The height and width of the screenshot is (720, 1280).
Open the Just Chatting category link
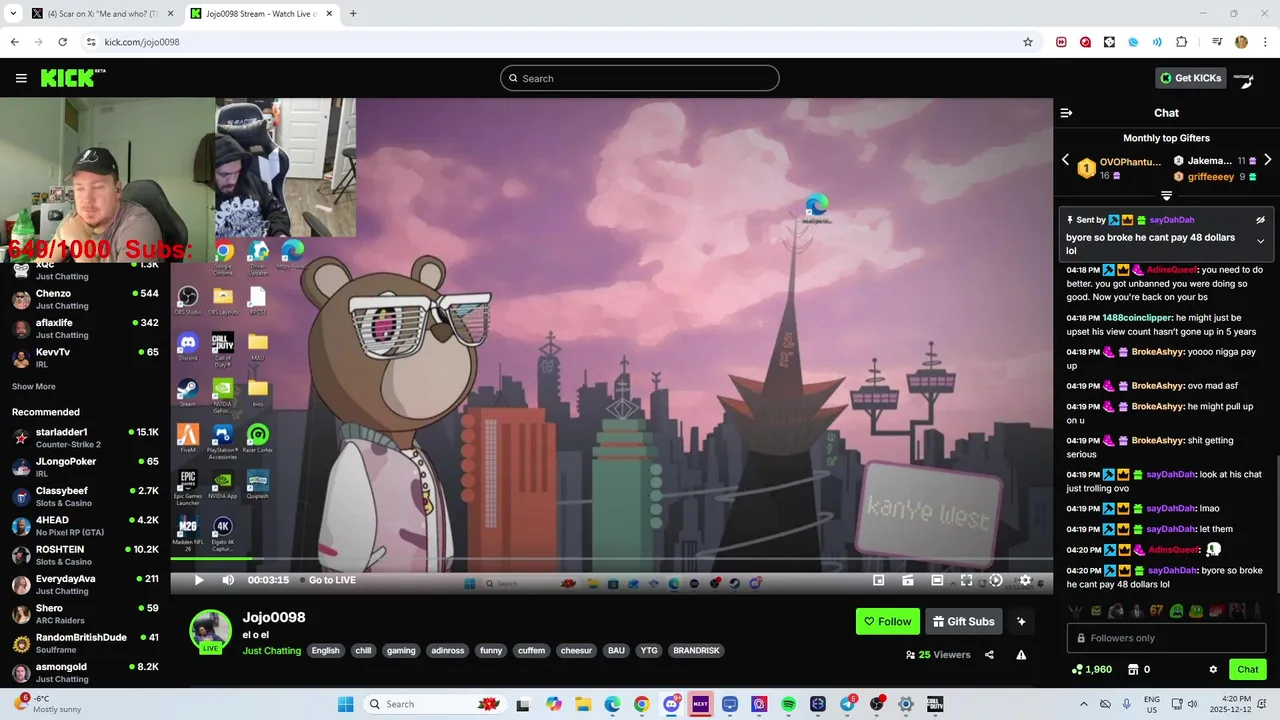click(271, 651)
